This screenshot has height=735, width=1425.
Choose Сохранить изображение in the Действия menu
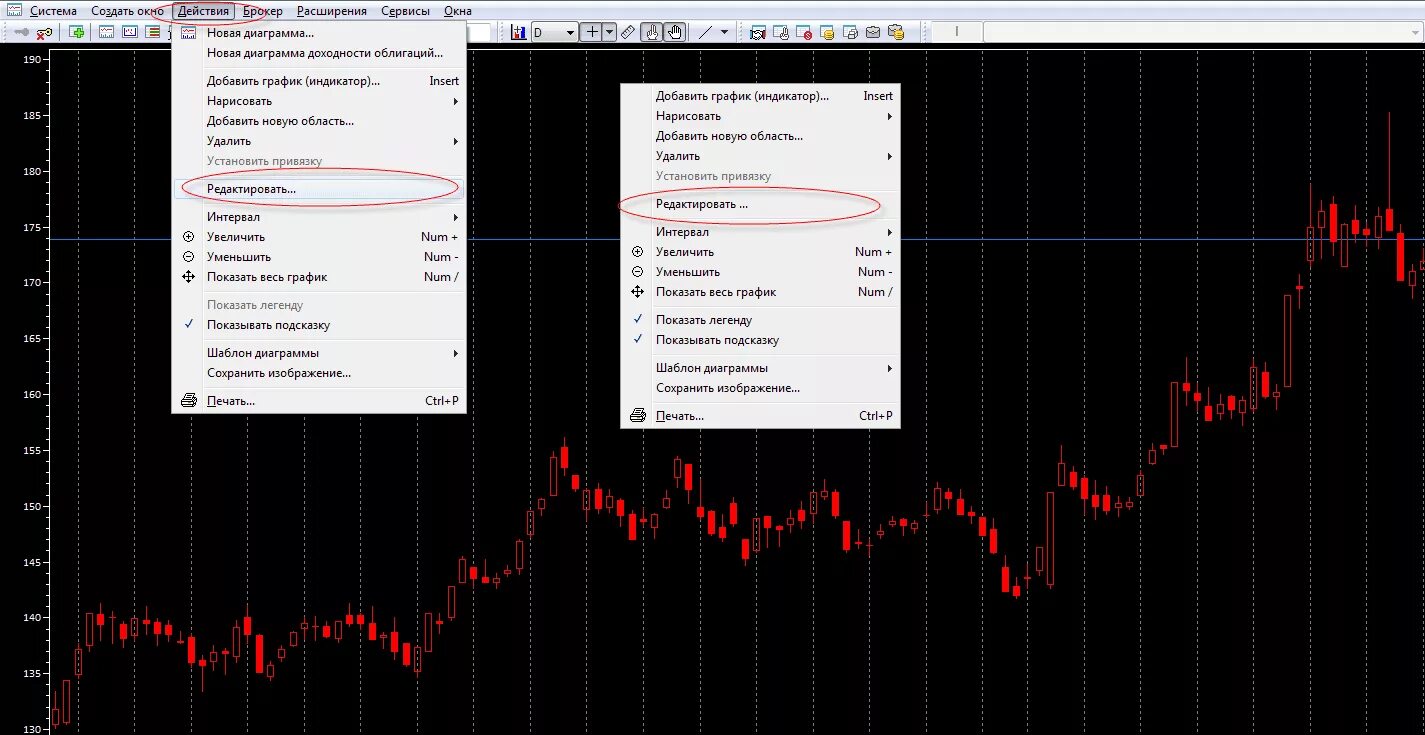coord(318,373)
